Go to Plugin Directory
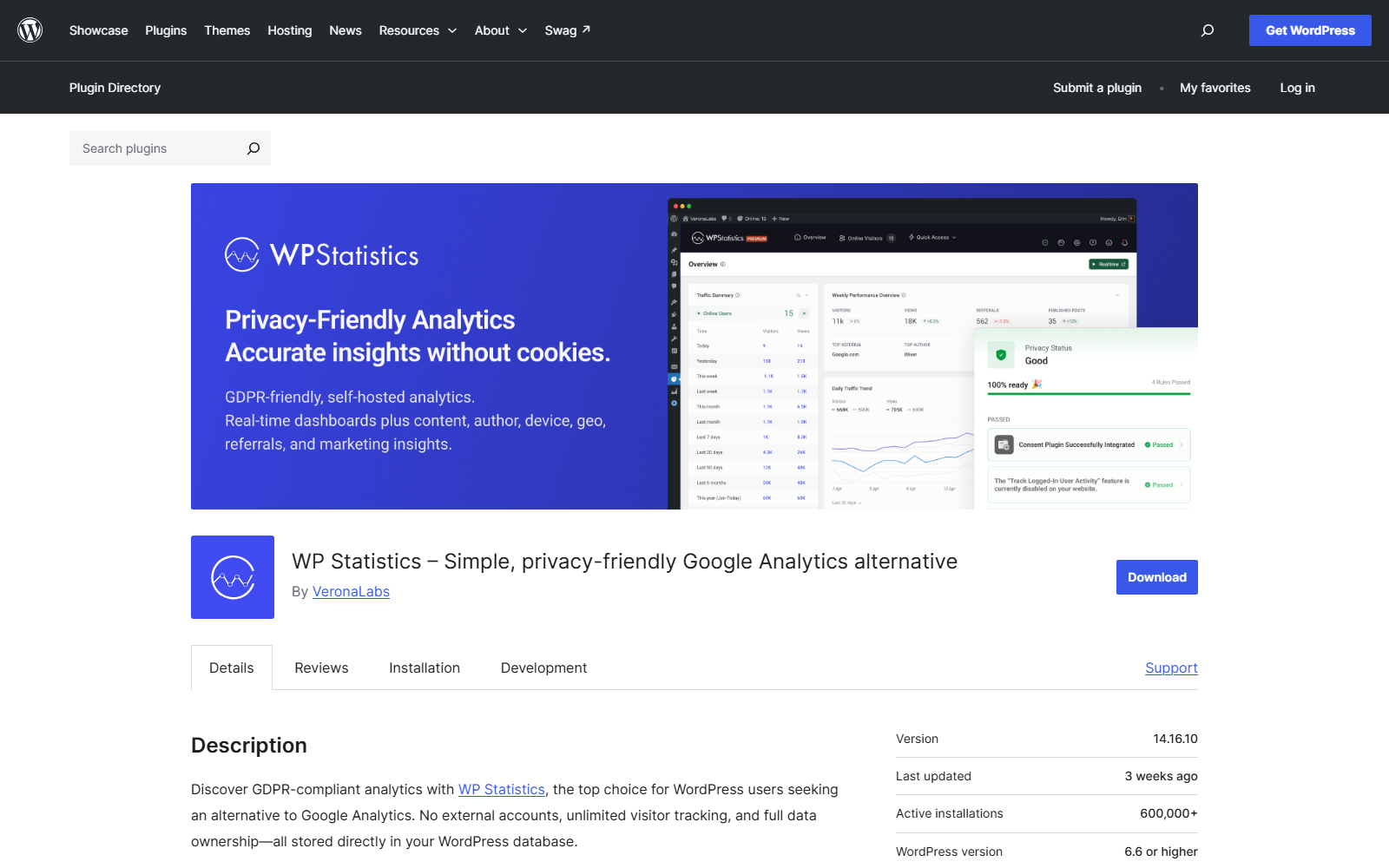 pyautogui.click(x=115, y=88)
